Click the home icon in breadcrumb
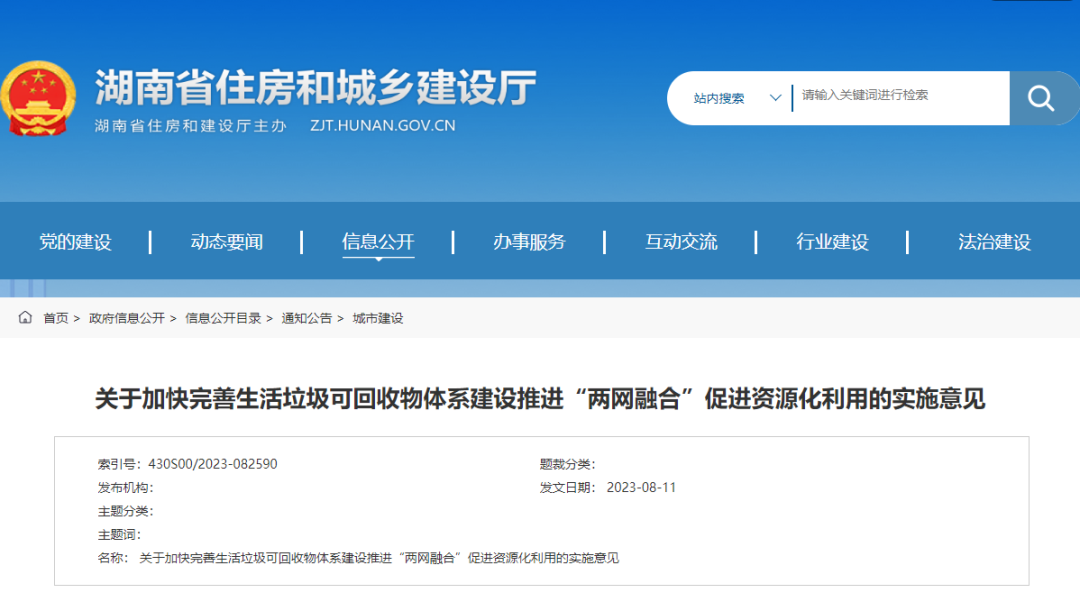The image size is (1080, 611). 25,318
